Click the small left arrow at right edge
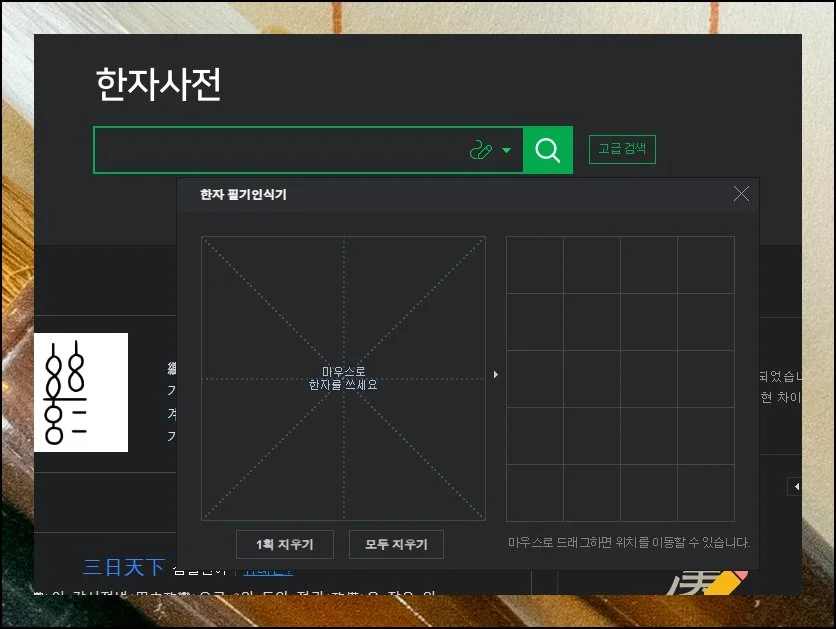Screen dimensions: 836x629 (x=796, y=487)
